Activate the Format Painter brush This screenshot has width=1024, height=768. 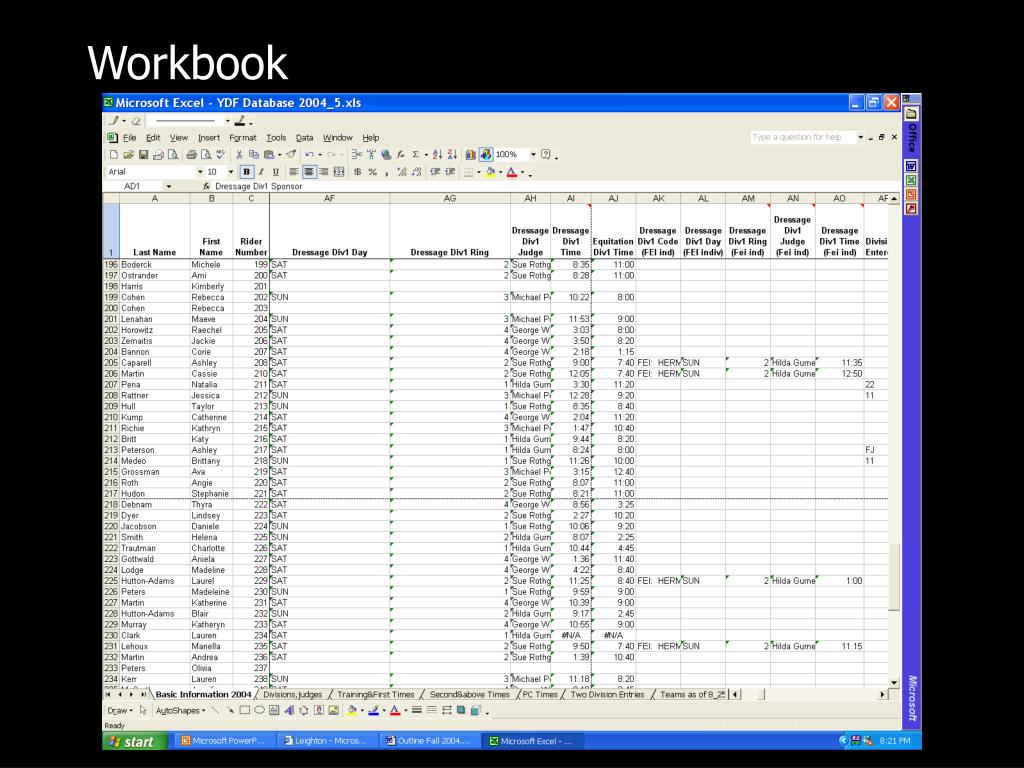(x=291, y=155)
